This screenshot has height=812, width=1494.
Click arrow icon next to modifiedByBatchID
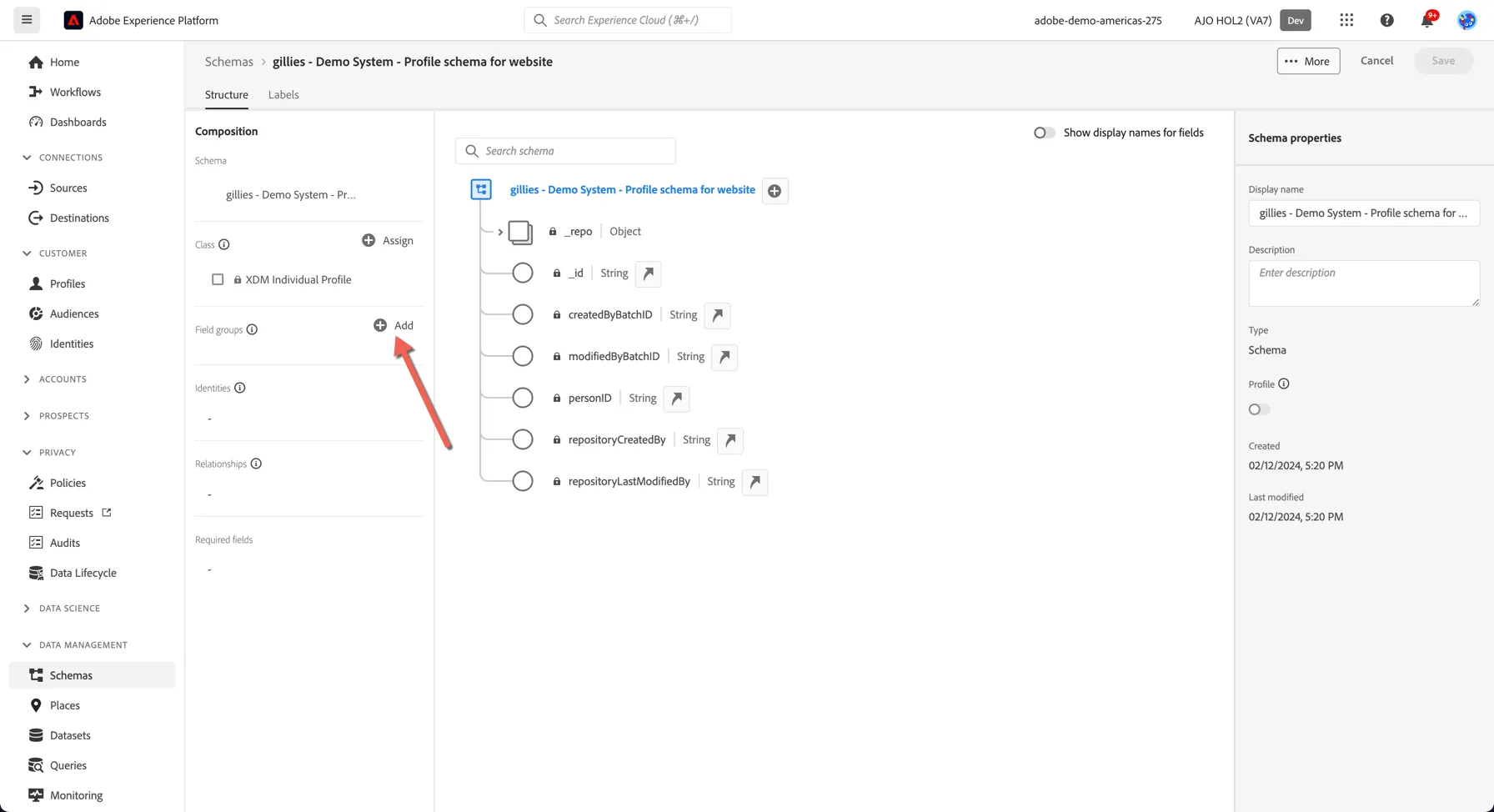[724, 357]
